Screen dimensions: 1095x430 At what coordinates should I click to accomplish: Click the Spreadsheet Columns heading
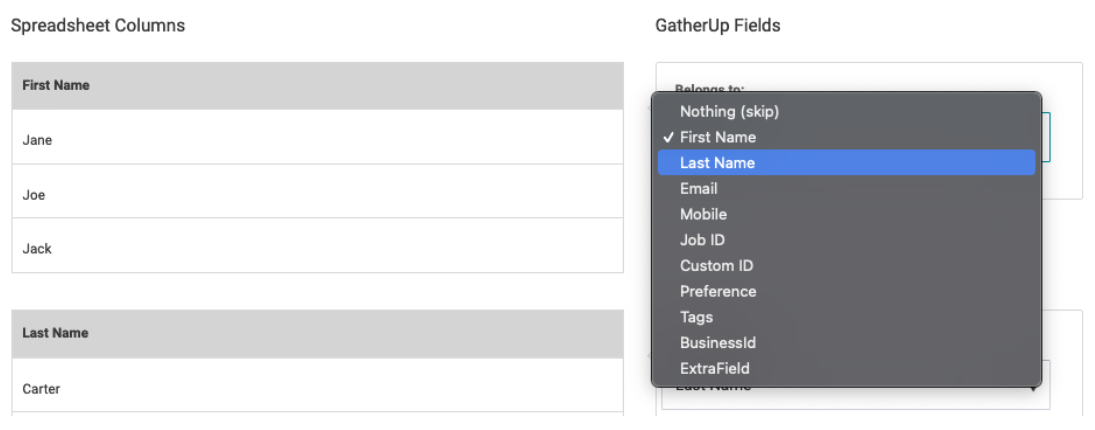pos(98,26)
